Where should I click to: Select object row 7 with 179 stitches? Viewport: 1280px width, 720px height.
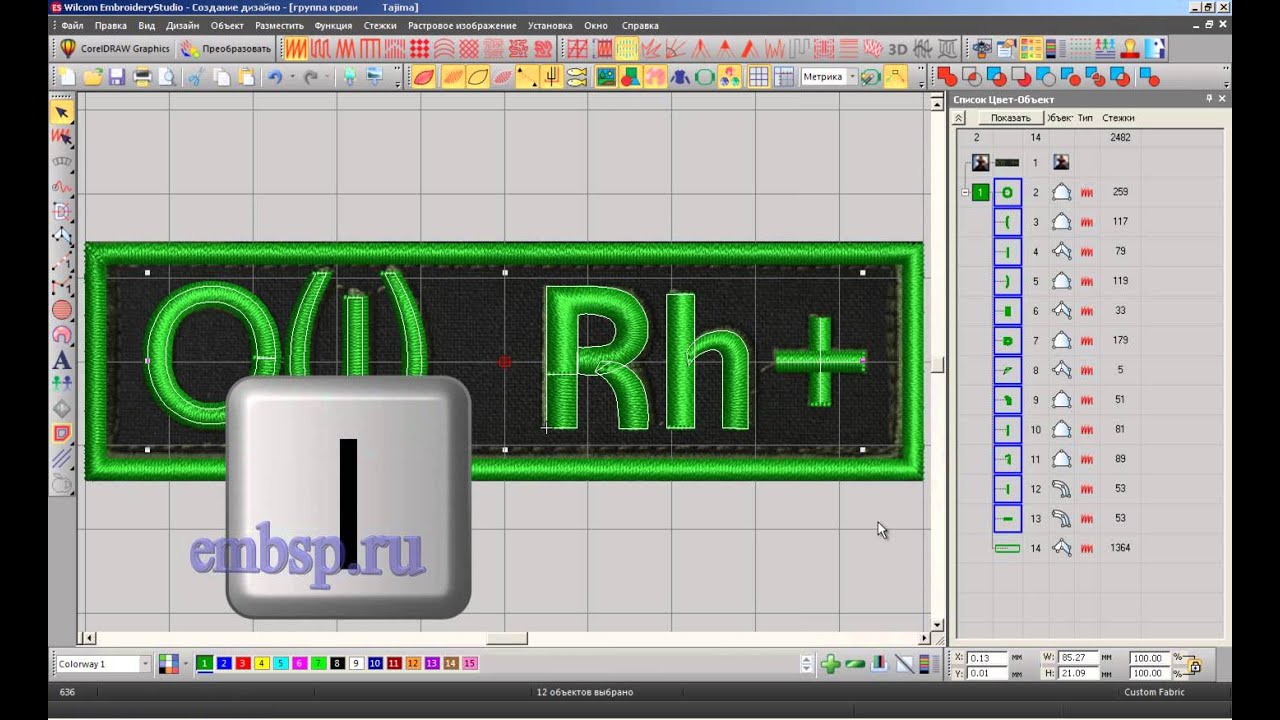(1090, 340)
